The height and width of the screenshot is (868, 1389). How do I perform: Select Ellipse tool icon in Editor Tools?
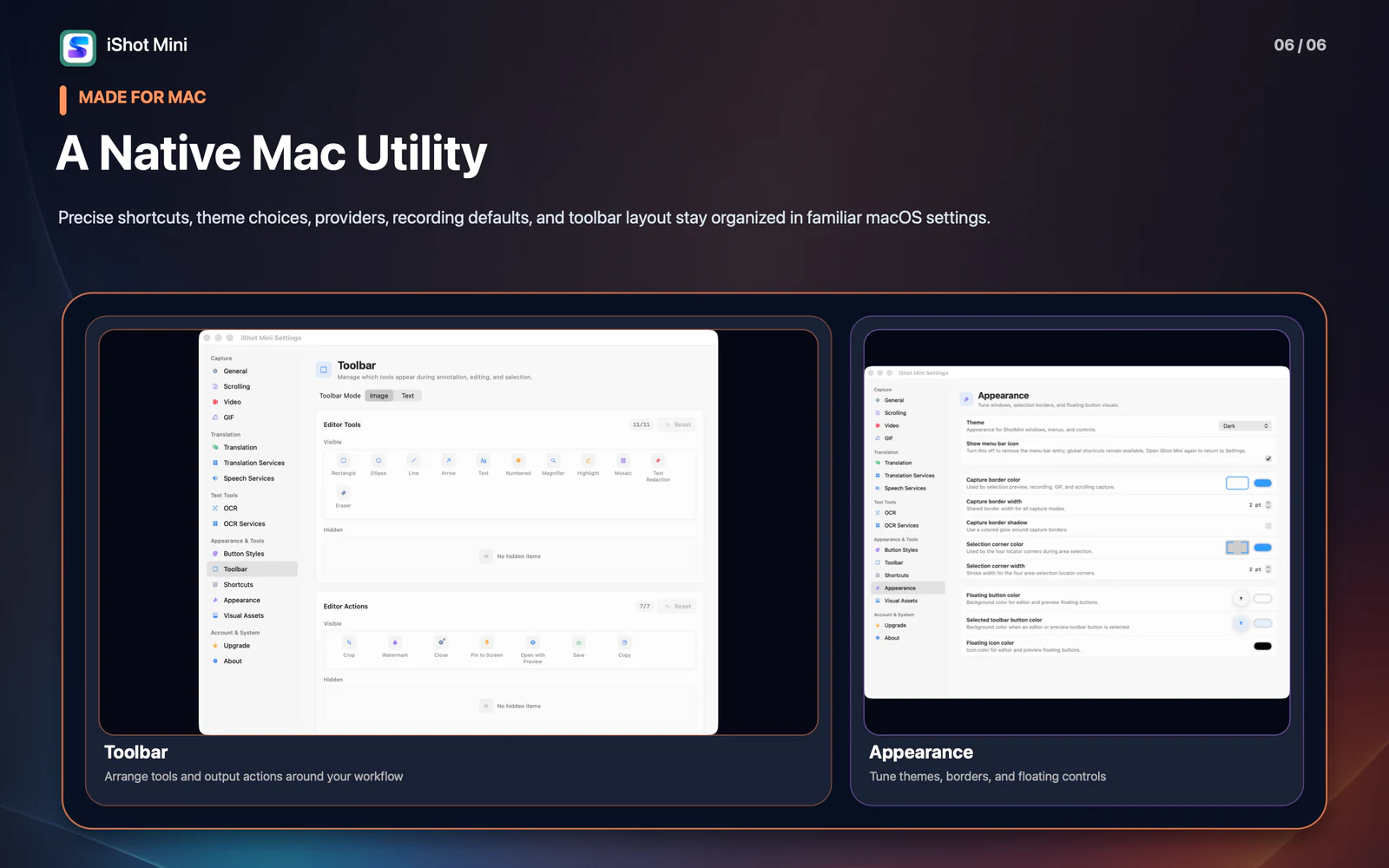click(x=379, y=460)
